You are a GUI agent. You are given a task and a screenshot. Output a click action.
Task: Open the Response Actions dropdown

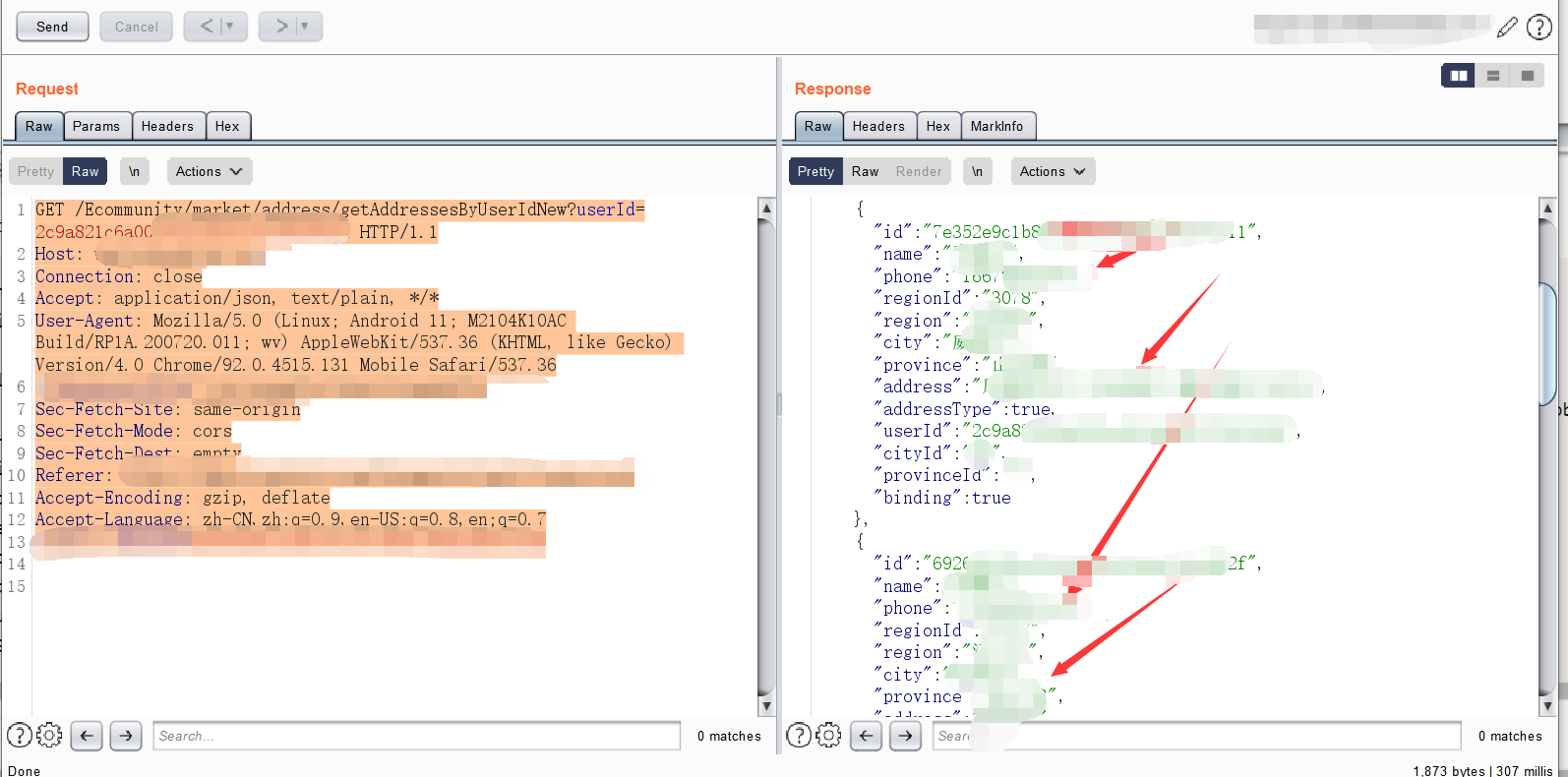click(1052, 171)
